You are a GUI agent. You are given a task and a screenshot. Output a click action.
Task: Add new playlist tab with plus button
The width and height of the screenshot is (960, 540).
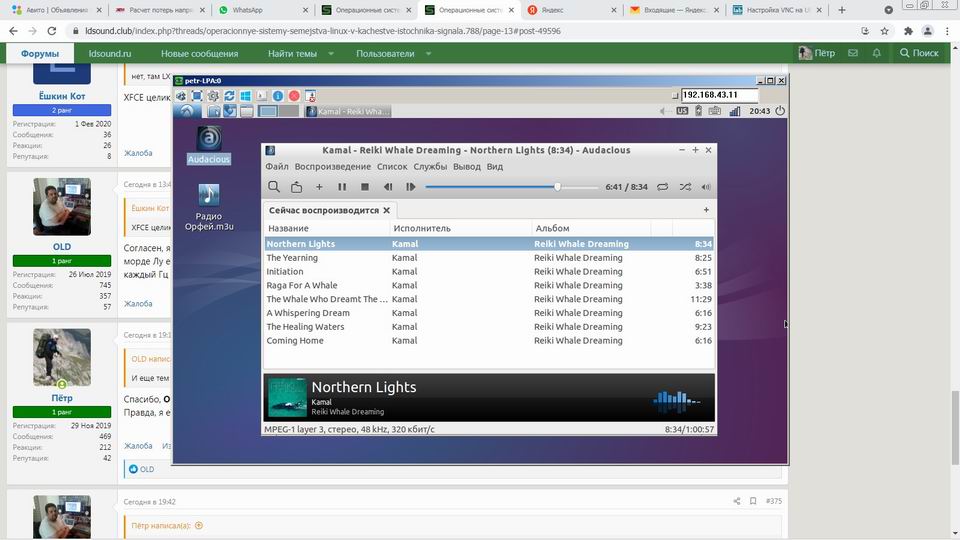tap(706, 210)
